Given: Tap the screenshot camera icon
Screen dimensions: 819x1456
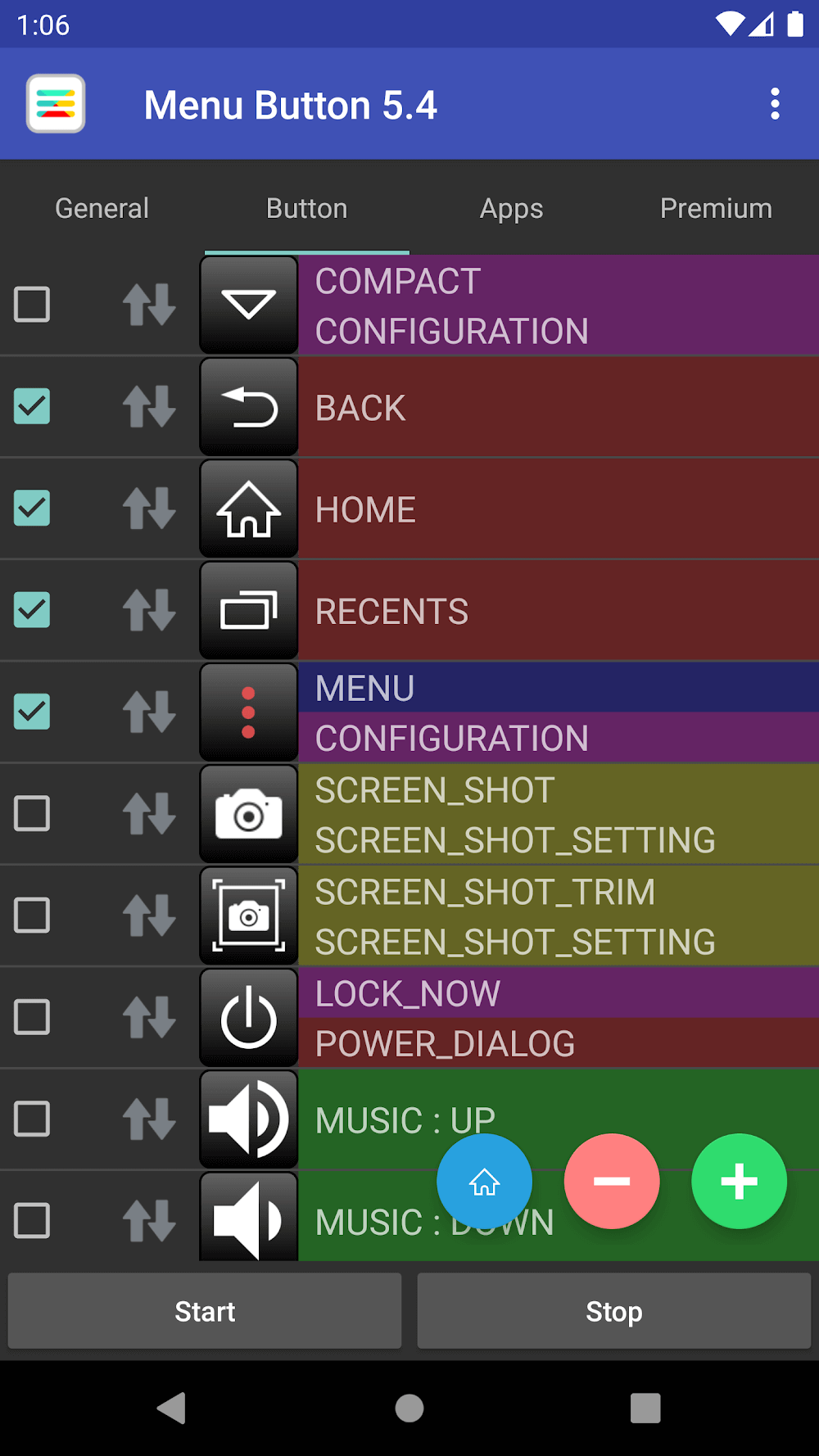Looking at the screenshot, I should [x=249, y=814].
